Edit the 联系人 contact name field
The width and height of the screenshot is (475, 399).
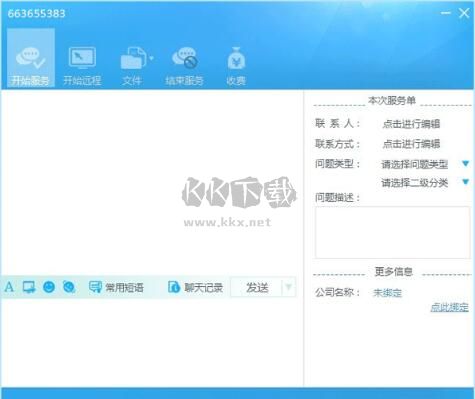tap(411, 124)
